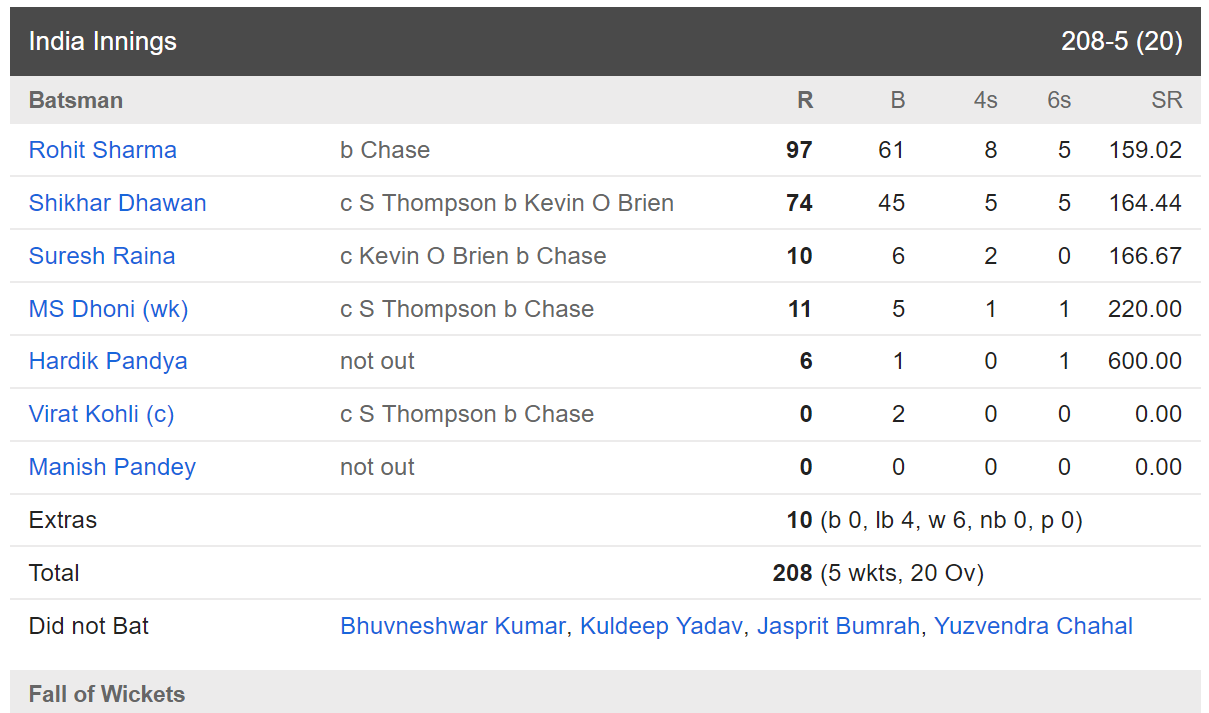Open Virat Kohli (c) profile link
The height and width of the screenshot is (713, 1209).
(102, 414)
